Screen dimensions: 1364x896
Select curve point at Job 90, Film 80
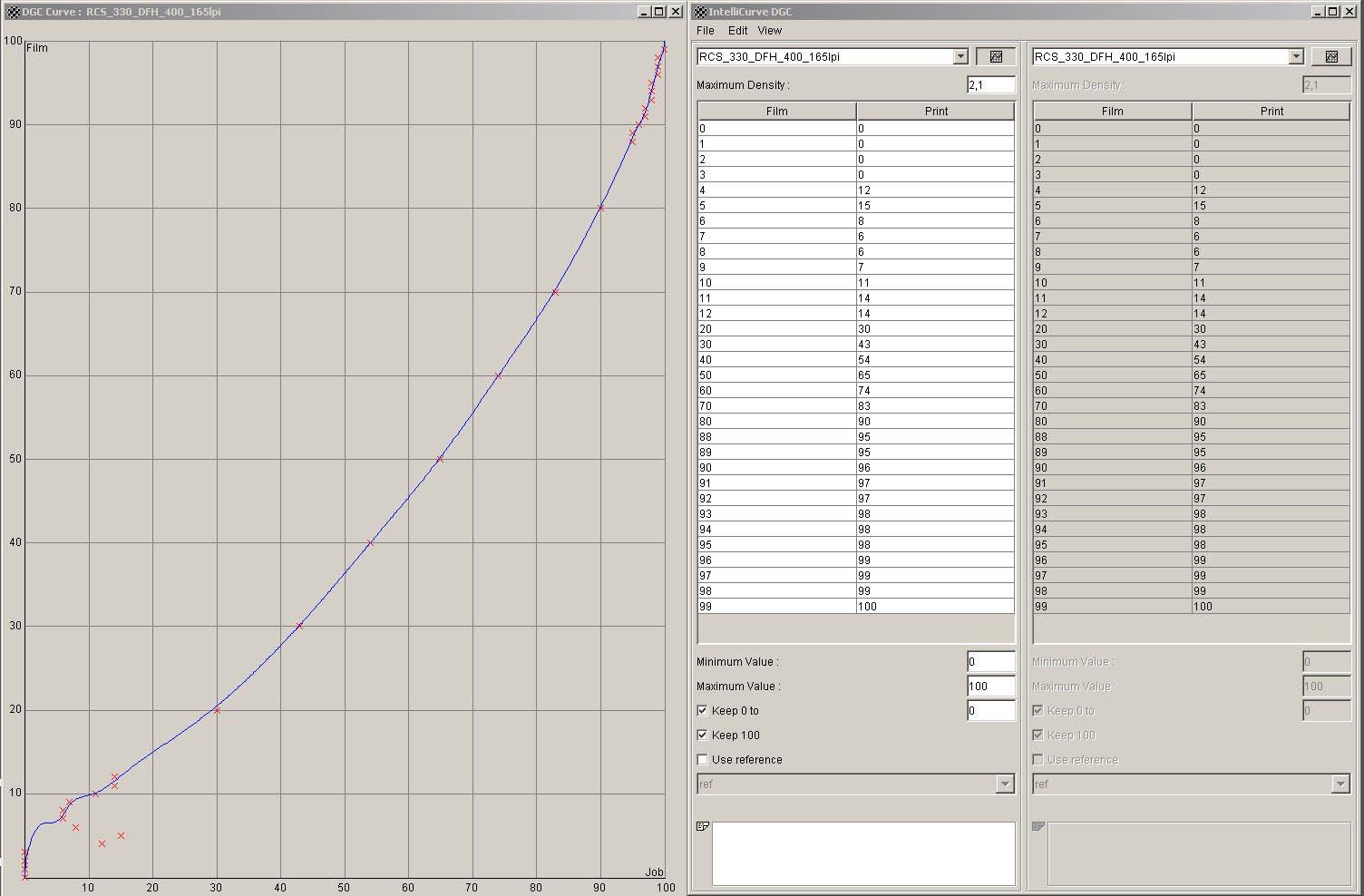(600, 208)
